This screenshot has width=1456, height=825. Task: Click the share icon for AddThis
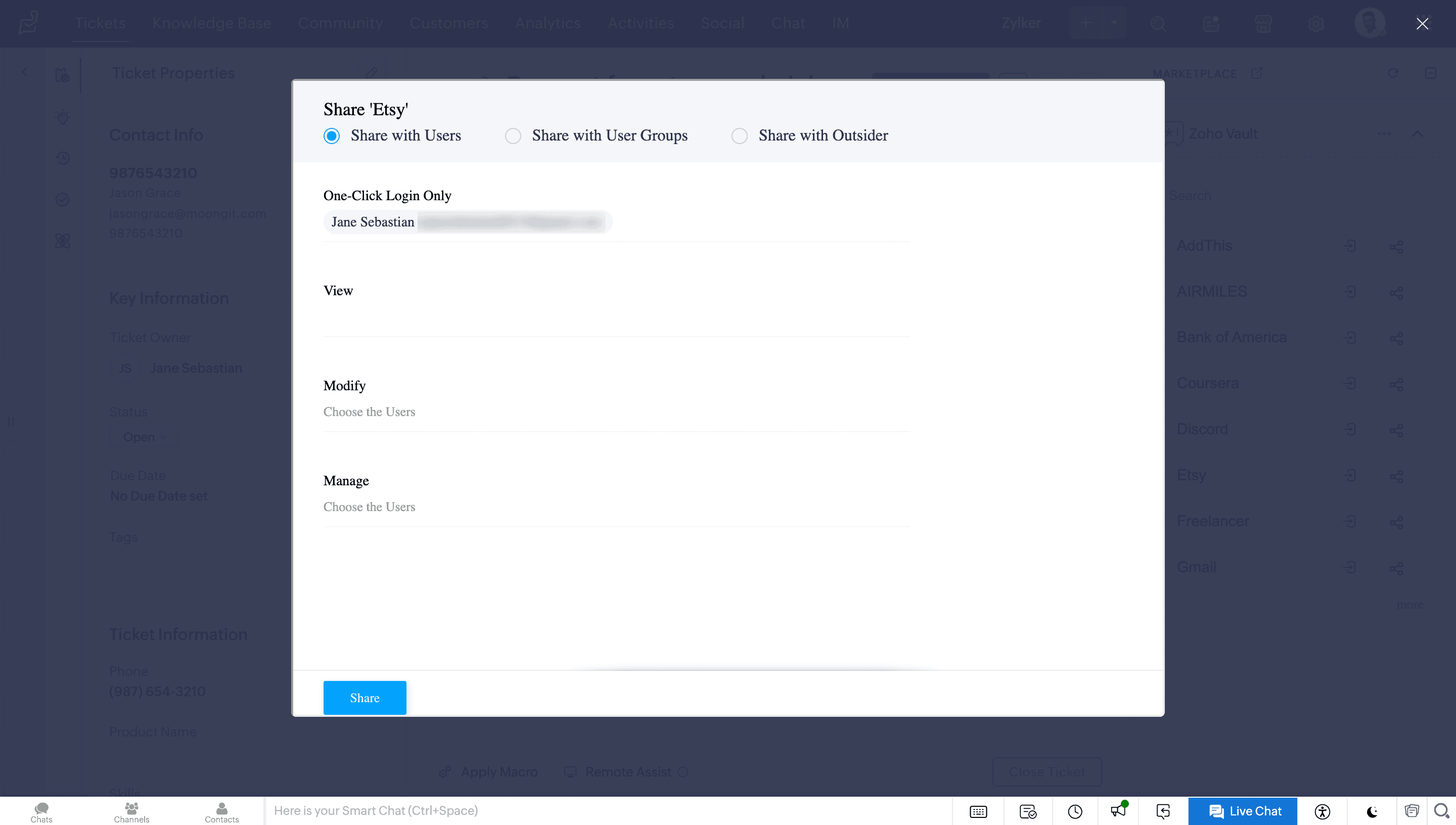[x=1396, y=247]
